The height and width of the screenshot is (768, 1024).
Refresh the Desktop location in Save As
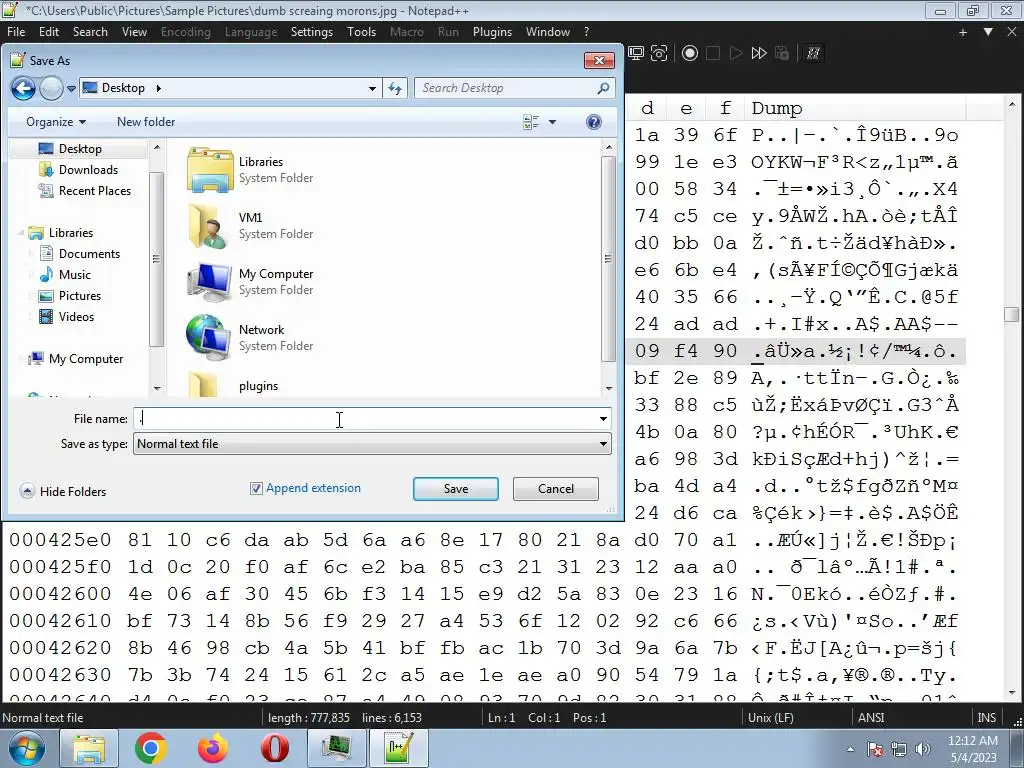coord(395,88)
